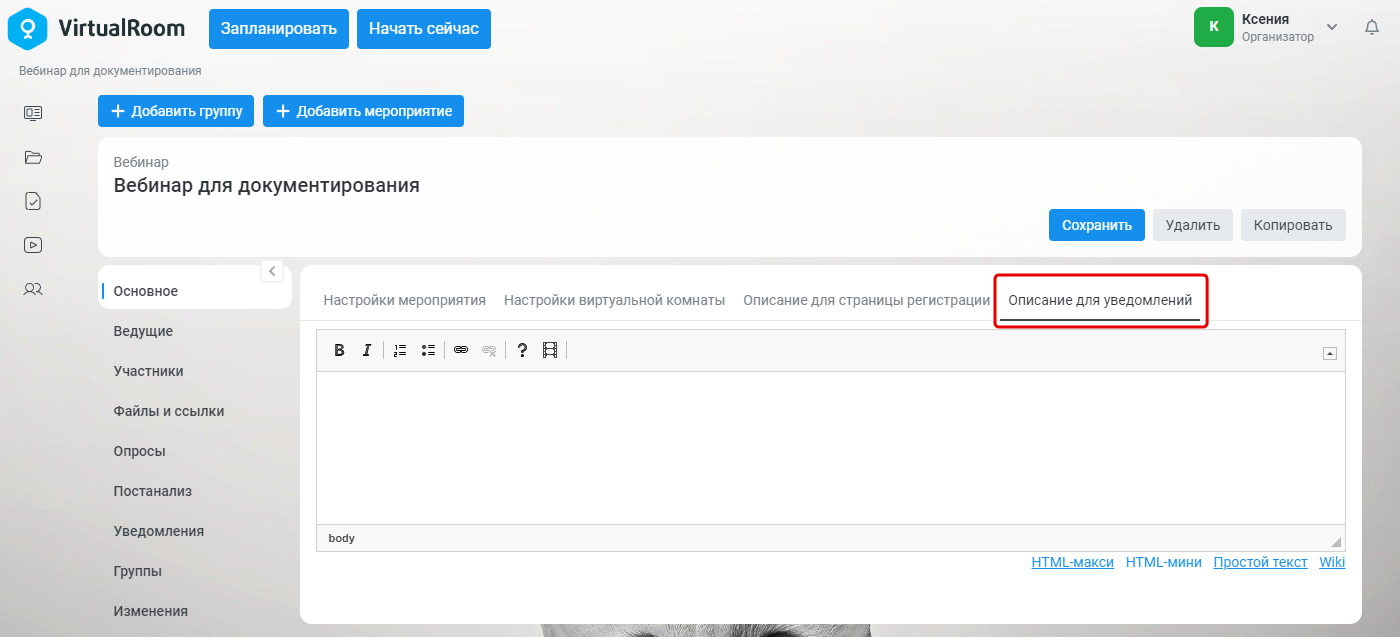Click the Добавить группу button
The image size is (1400, 637).
pyautogui.click(x=176, y=111)
